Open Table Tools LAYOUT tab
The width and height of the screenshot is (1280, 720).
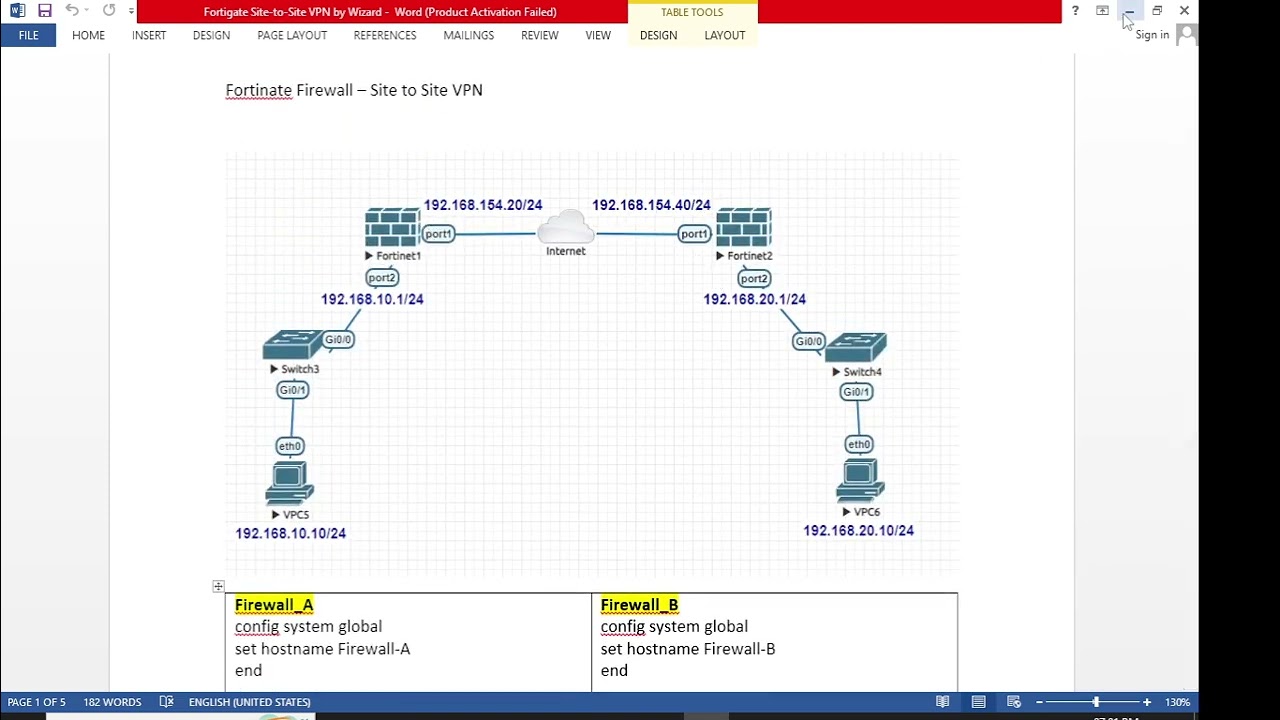coord(725,35)
